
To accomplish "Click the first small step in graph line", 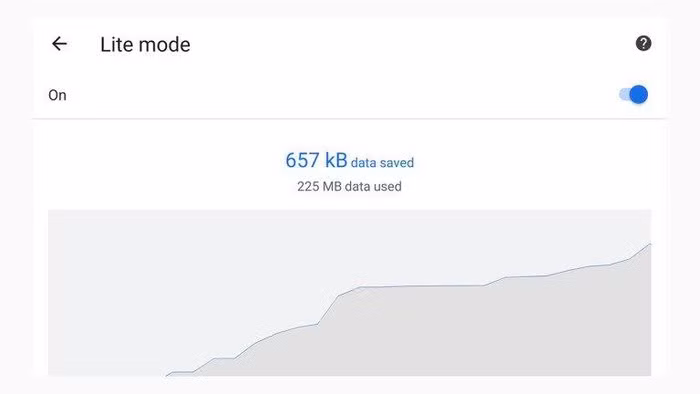I will pyautogui.click(x=182, y=372).
